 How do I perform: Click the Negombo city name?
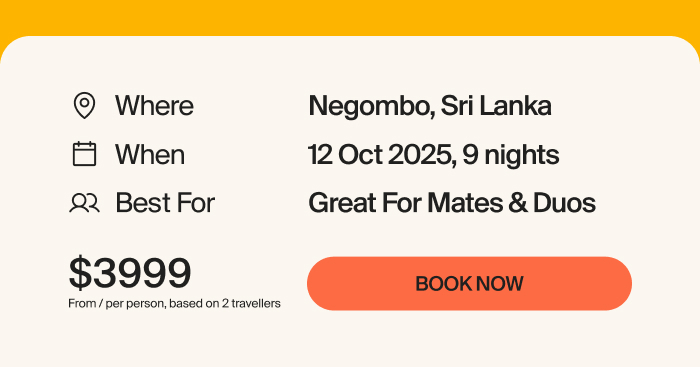371,106
